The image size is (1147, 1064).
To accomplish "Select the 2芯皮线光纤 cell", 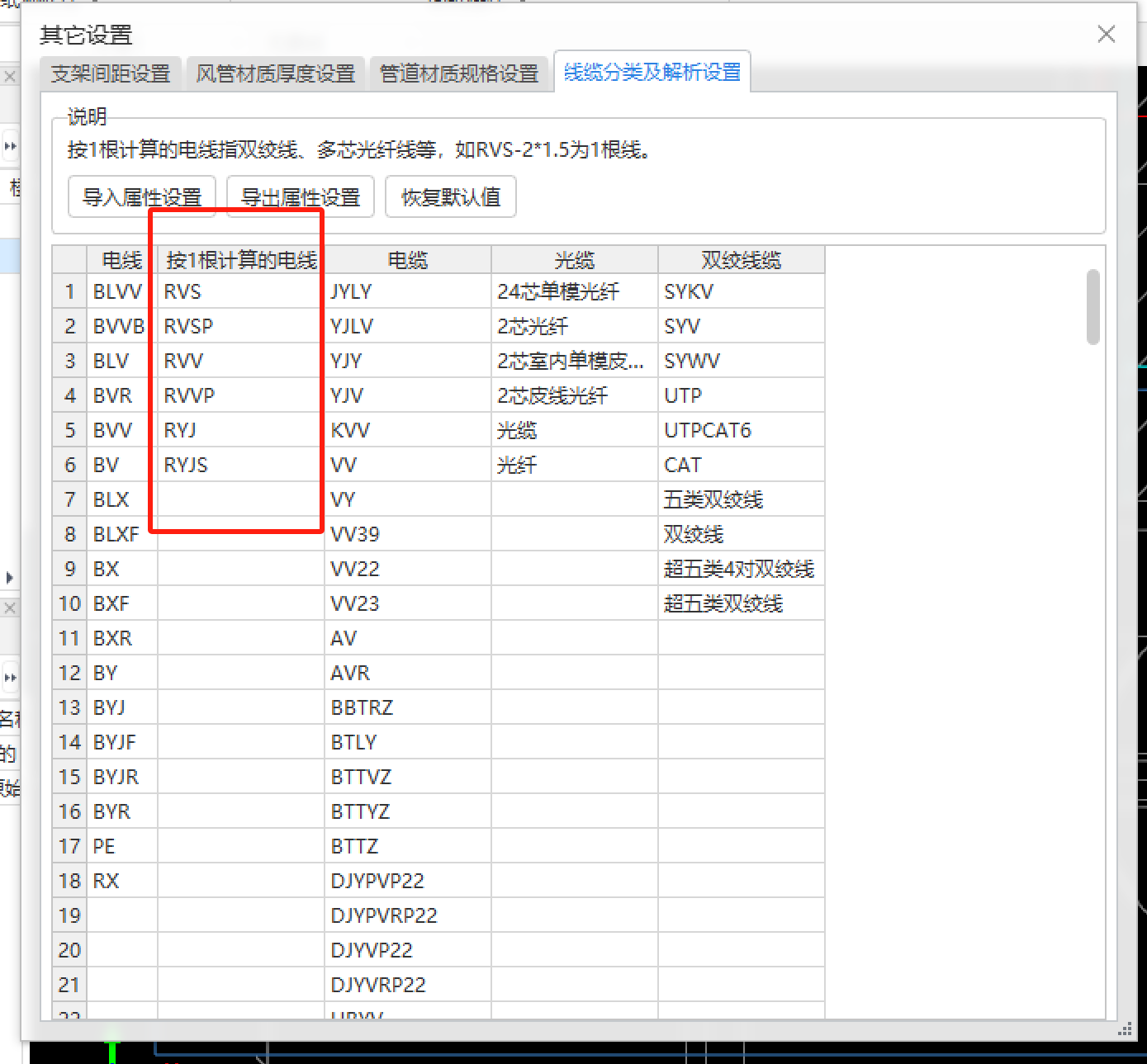I will tap(575, 395).
